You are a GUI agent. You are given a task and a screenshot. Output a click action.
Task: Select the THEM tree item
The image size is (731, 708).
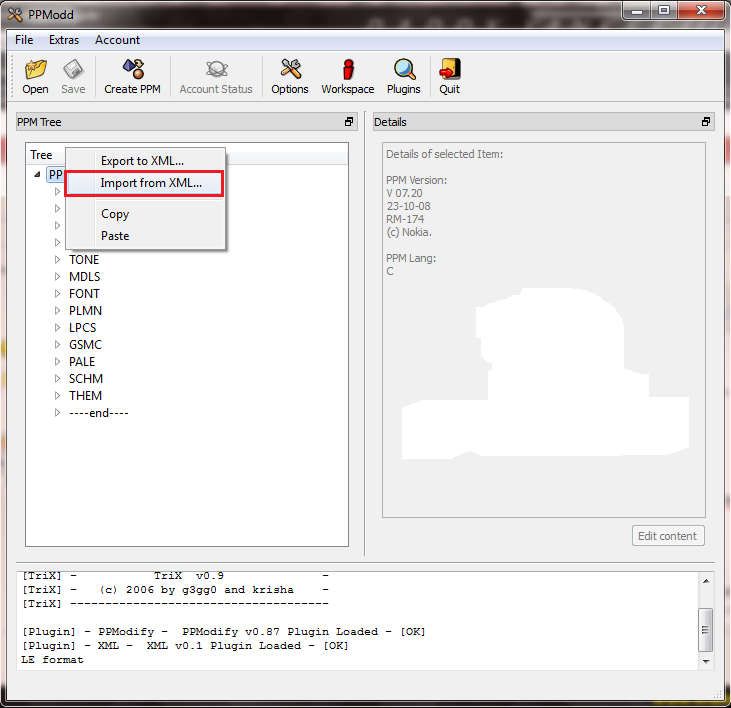coord(85,396)
